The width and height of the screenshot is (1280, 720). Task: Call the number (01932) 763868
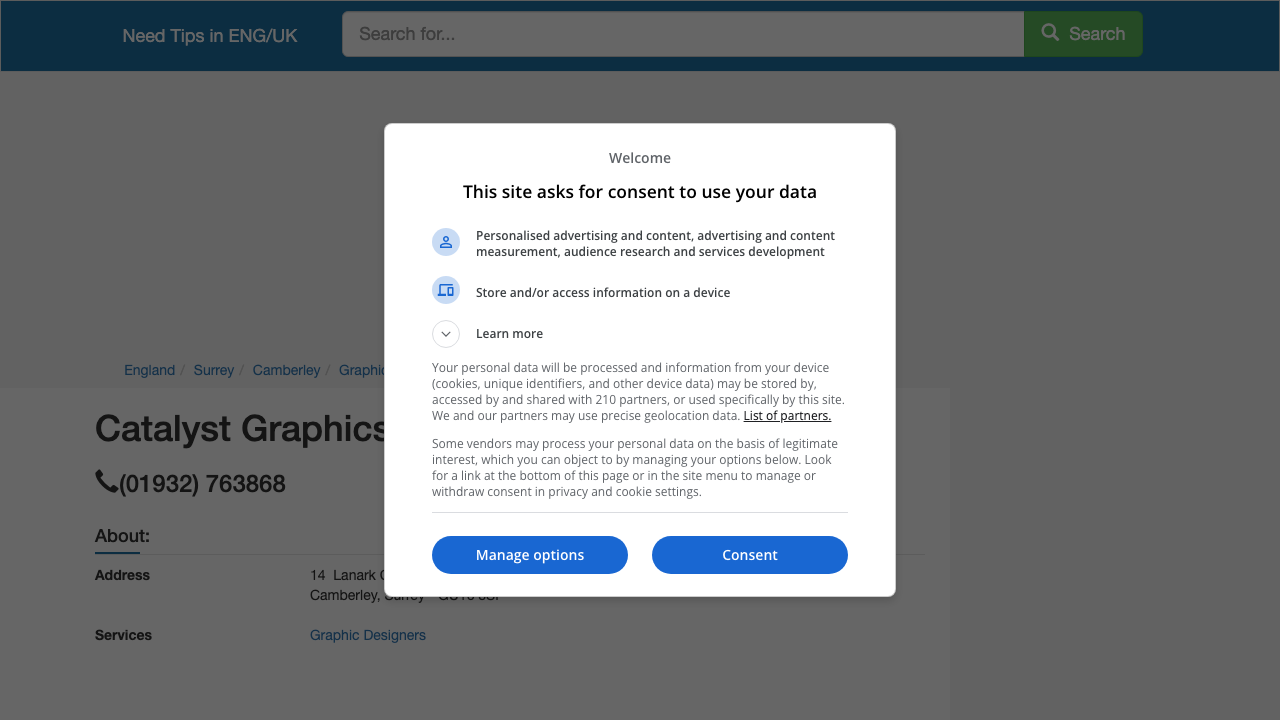(x=202, y=484)
